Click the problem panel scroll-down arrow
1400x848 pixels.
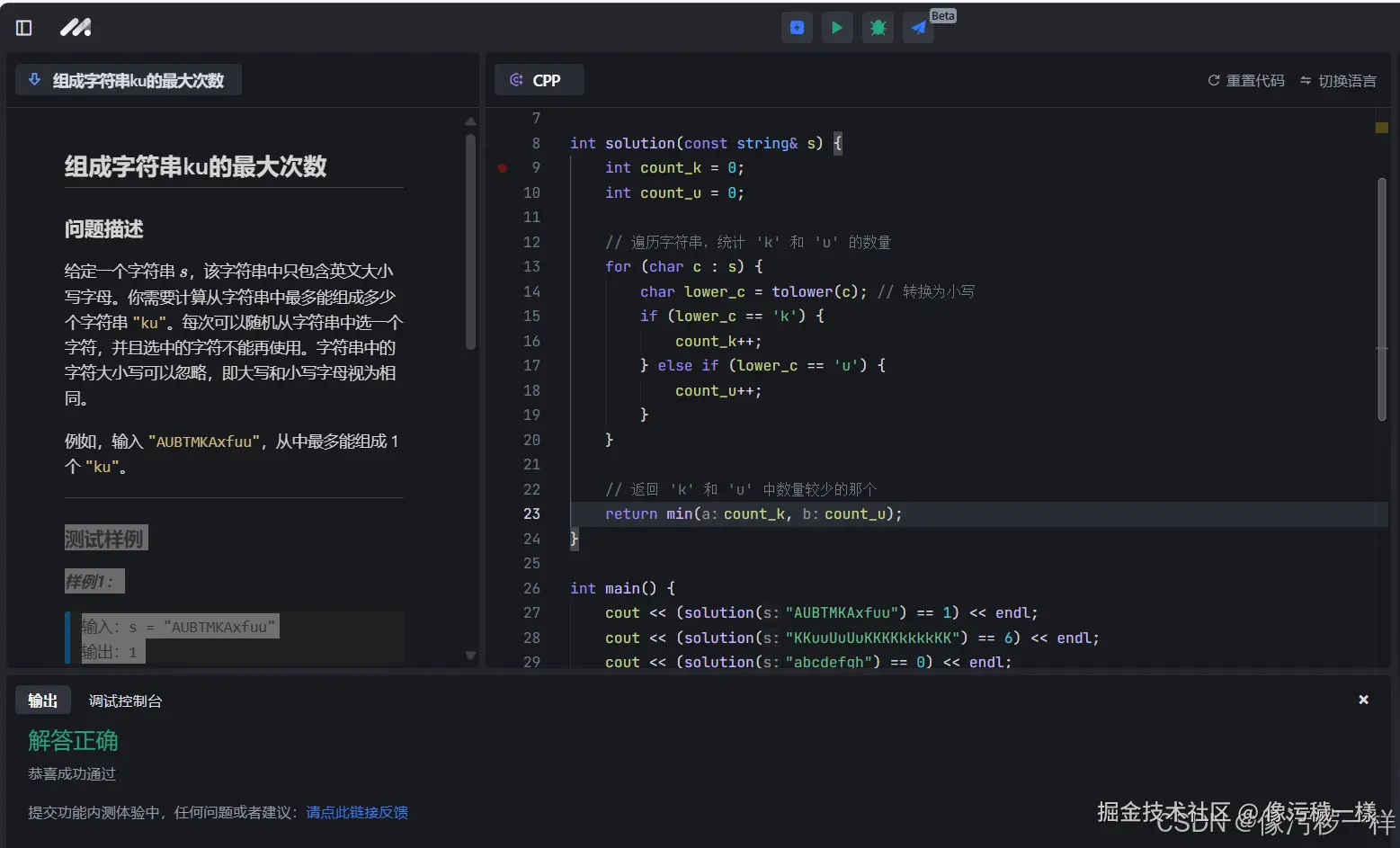(x=470, y=656)
